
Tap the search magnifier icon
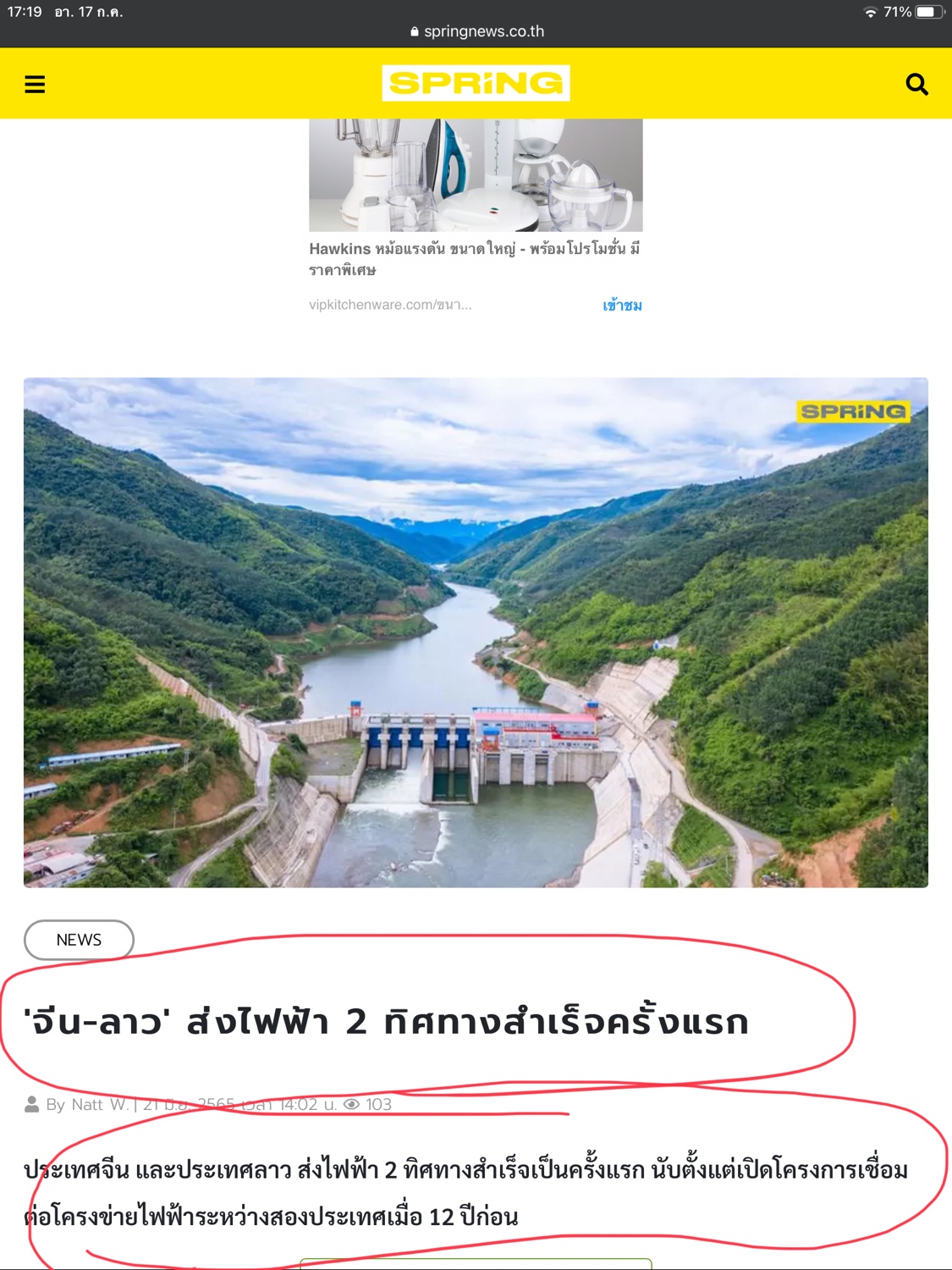[x=916, y=84]
